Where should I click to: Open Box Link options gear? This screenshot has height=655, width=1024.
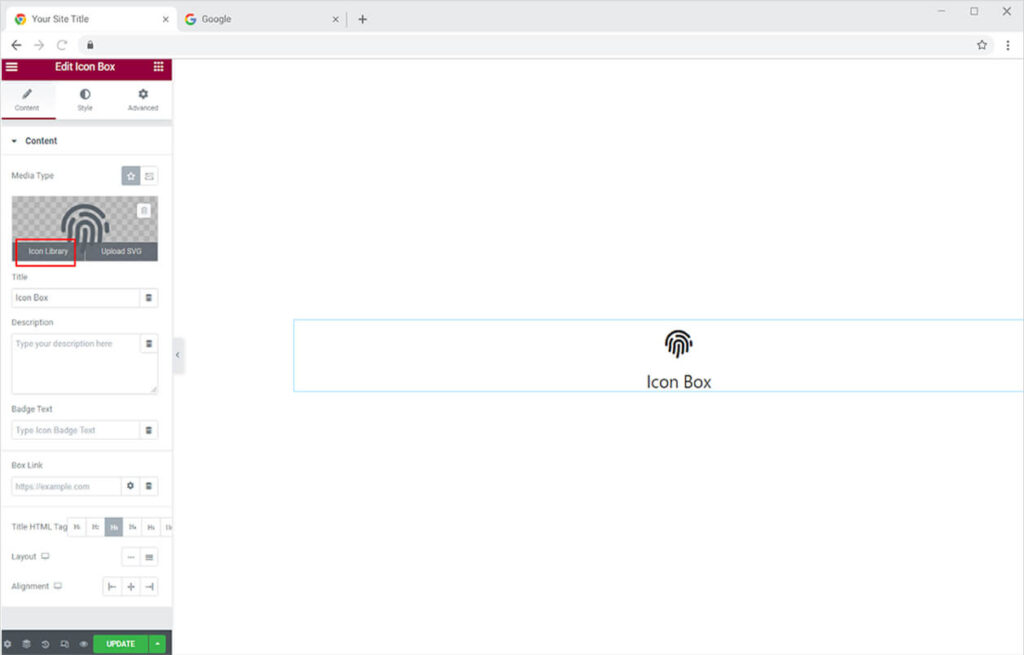point(130,486)
